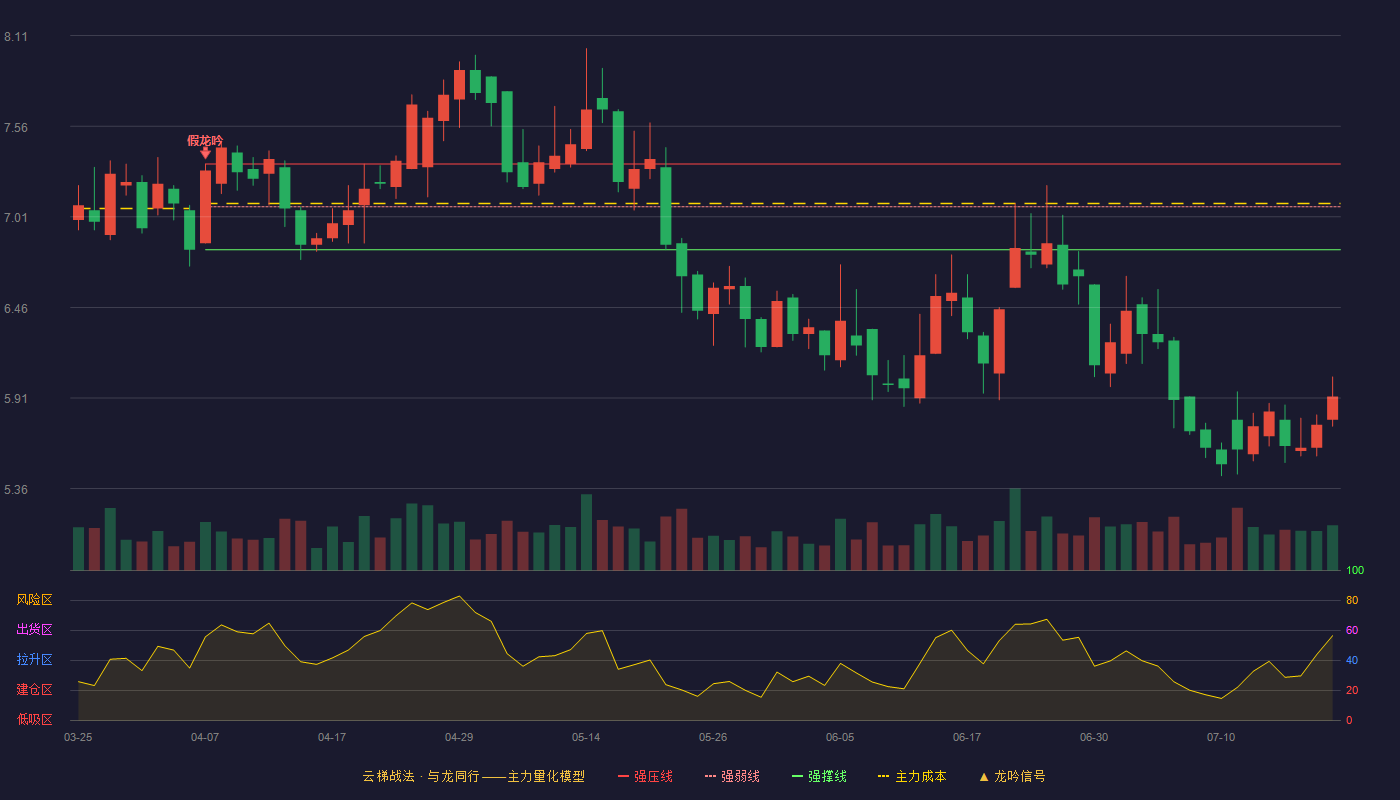Toggle the 强撑线 legend item

819,776
